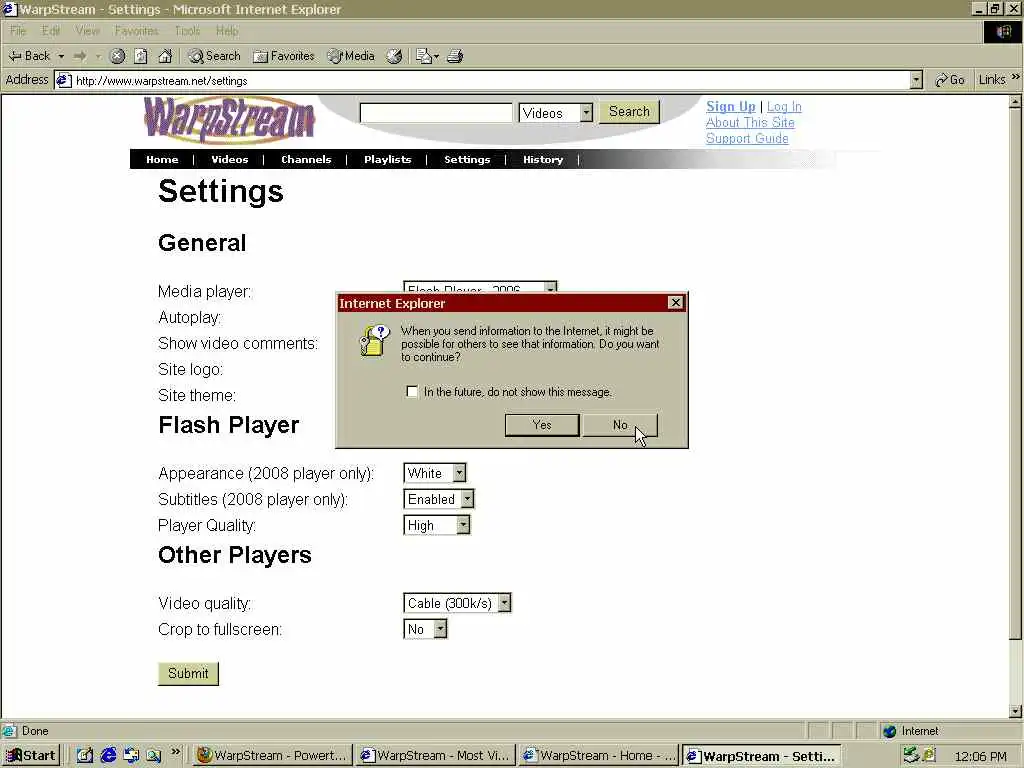Click No in the Internet Explorer dialog
The image size is (1024, 768).
tap(620, 425)
